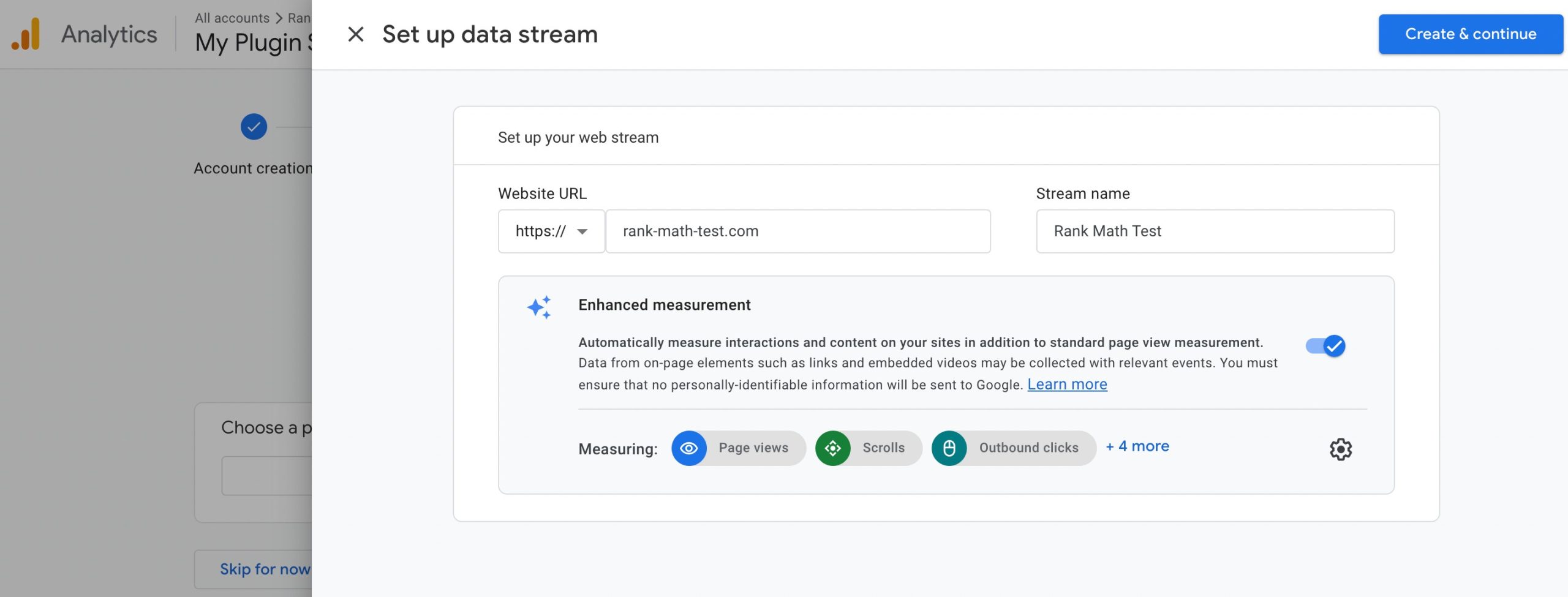Toggle the Enhanced measurement switch
1568x597 pixels.
1325,346
